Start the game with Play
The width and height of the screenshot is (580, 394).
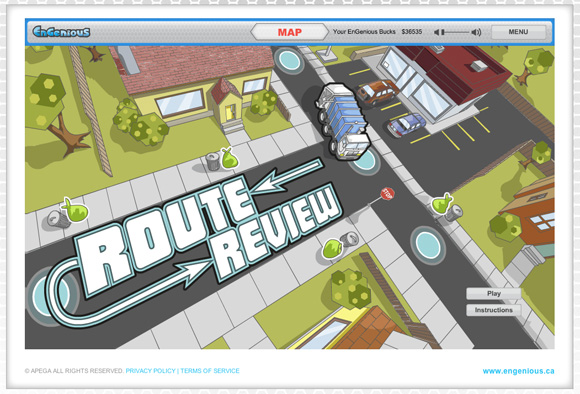[494, 293]
